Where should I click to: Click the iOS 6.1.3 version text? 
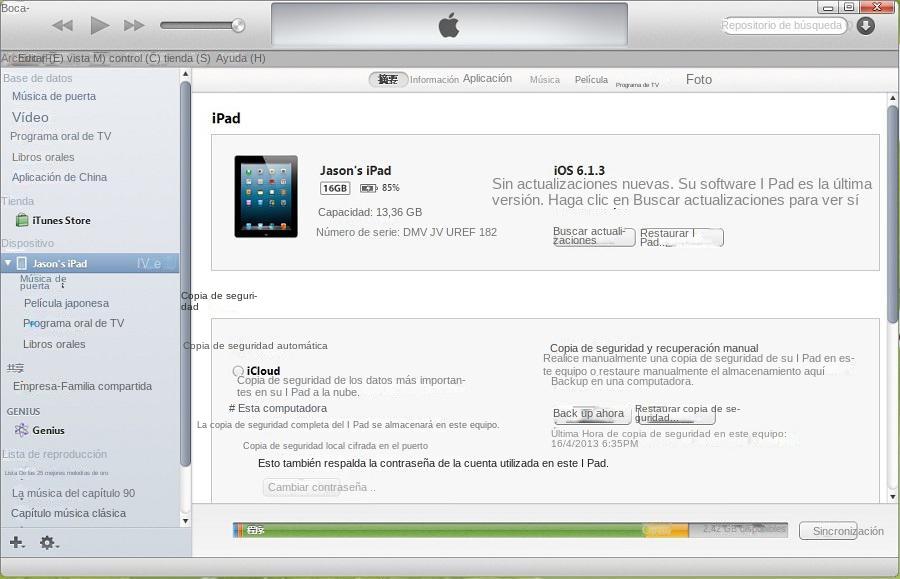(x=579, y=170)
